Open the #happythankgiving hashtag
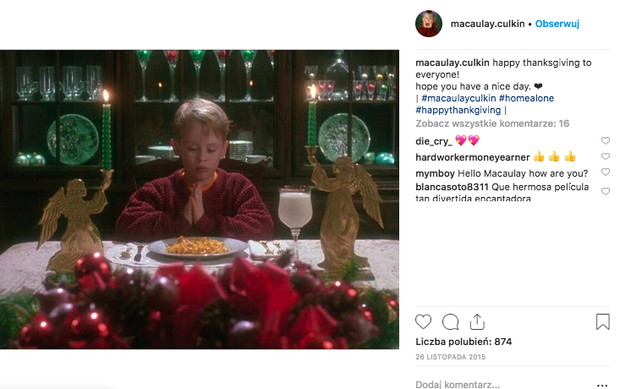 [458, 110]
